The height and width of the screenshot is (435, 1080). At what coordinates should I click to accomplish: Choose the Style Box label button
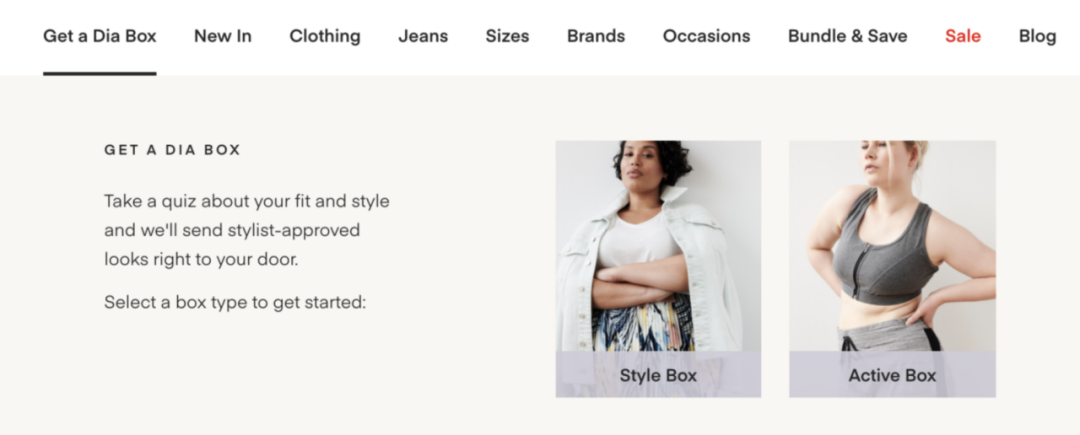click(x=658, y=376)
